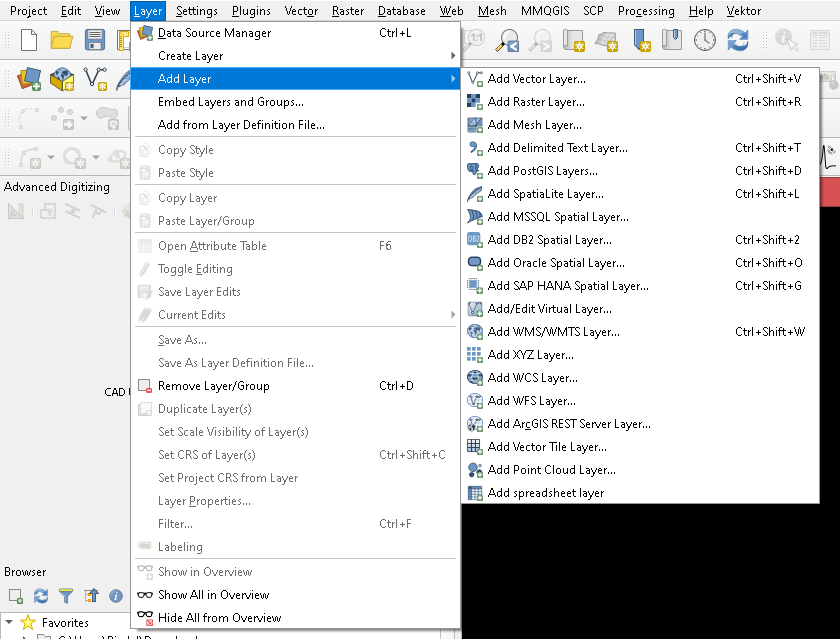Select Add Mesh Layer entry

pyautogui.click(x=640, y=125)
